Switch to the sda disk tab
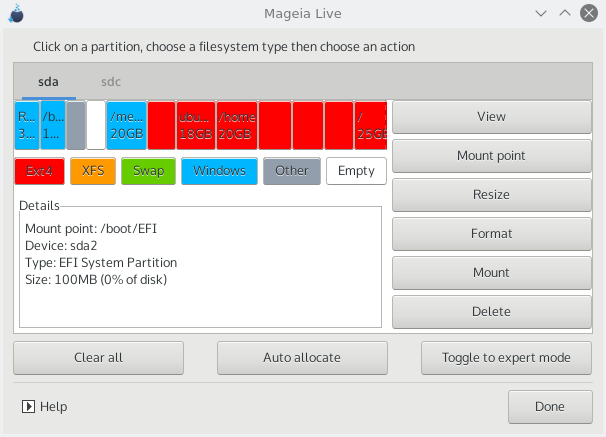 tap(48, 81)
